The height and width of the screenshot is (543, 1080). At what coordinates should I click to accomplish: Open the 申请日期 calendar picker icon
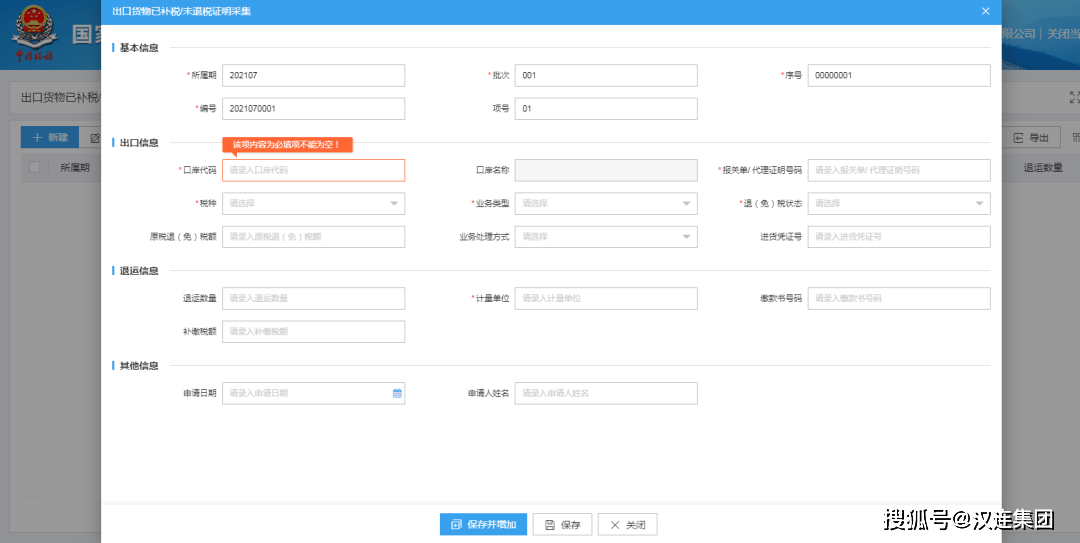point(397,393)
